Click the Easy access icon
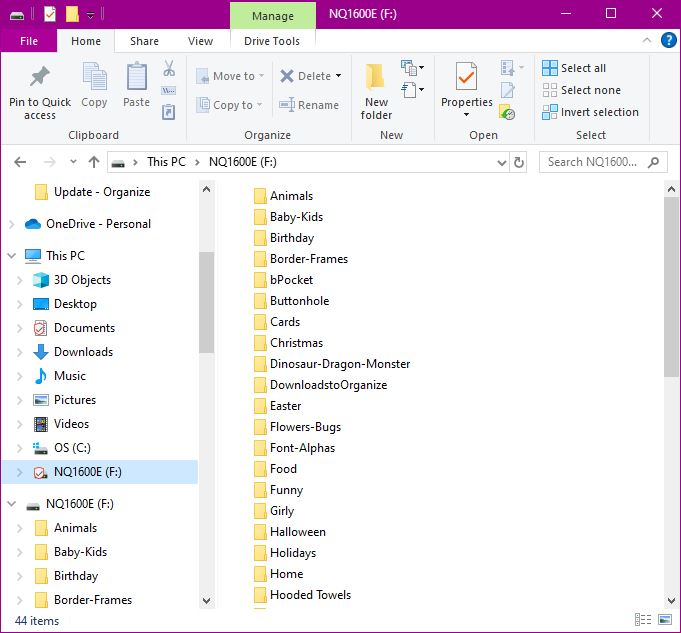This screenshot has width=681, height=633. click(x=412, y=90)
